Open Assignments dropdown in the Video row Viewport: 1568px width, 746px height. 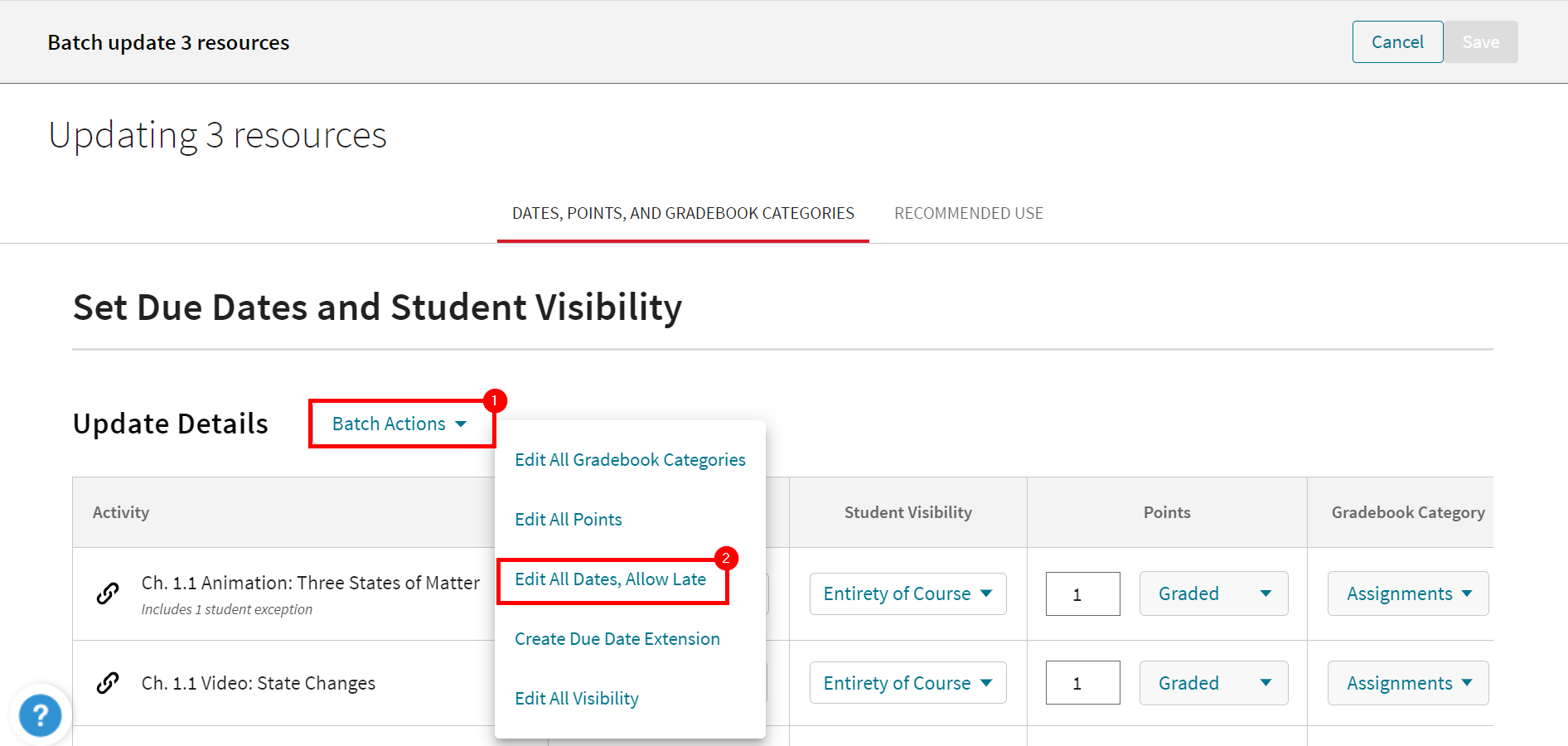(1406, 682)
